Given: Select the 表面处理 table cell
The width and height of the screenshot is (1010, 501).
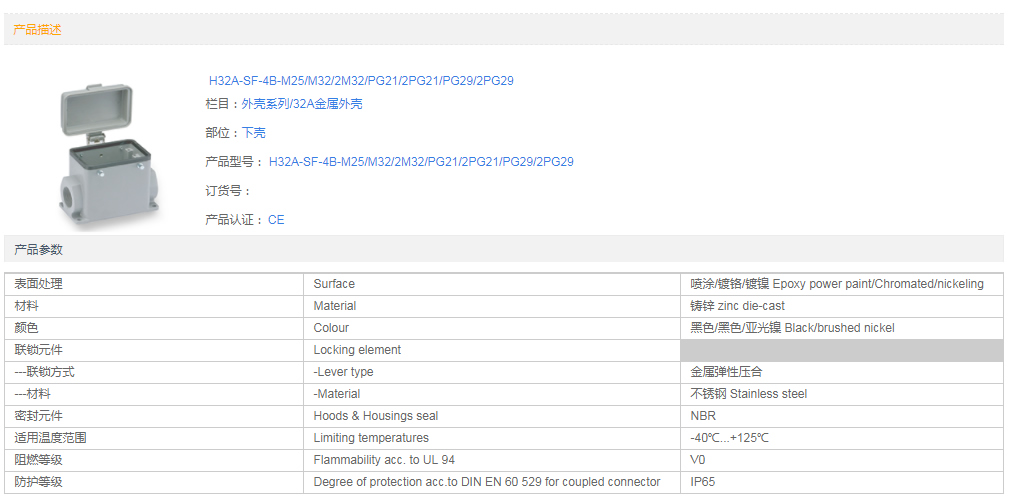Looking at the screenshot, I should point(38,284).
